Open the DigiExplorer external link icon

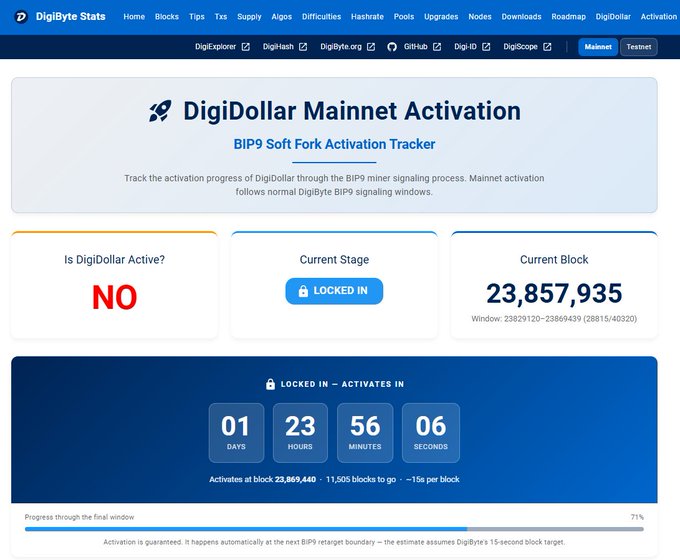tap(245, 47)
